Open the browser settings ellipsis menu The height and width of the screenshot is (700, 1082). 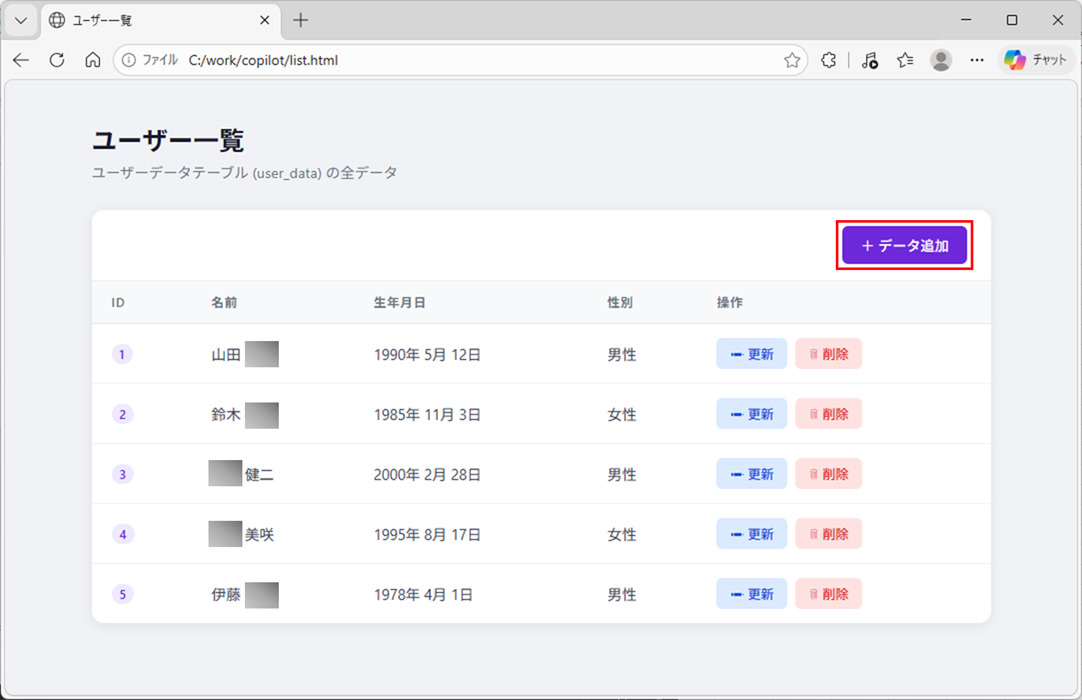tap(977, 60)
